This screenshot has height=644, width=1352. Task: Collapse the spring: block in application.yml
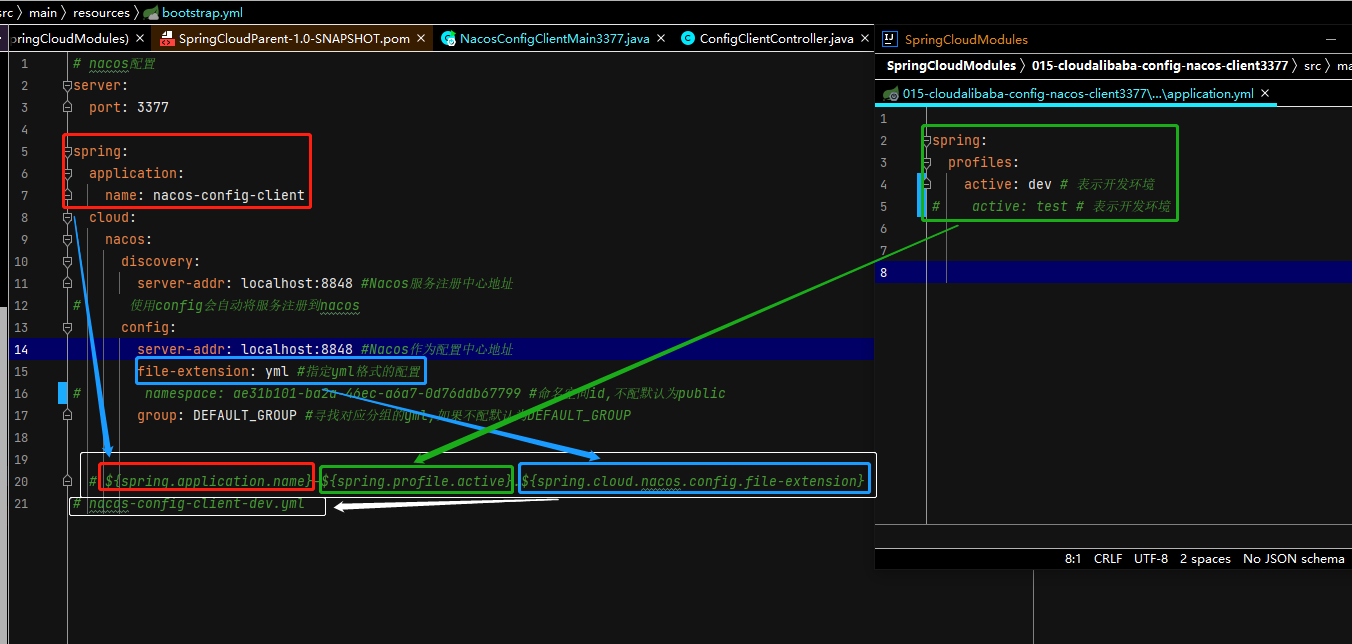927,141
